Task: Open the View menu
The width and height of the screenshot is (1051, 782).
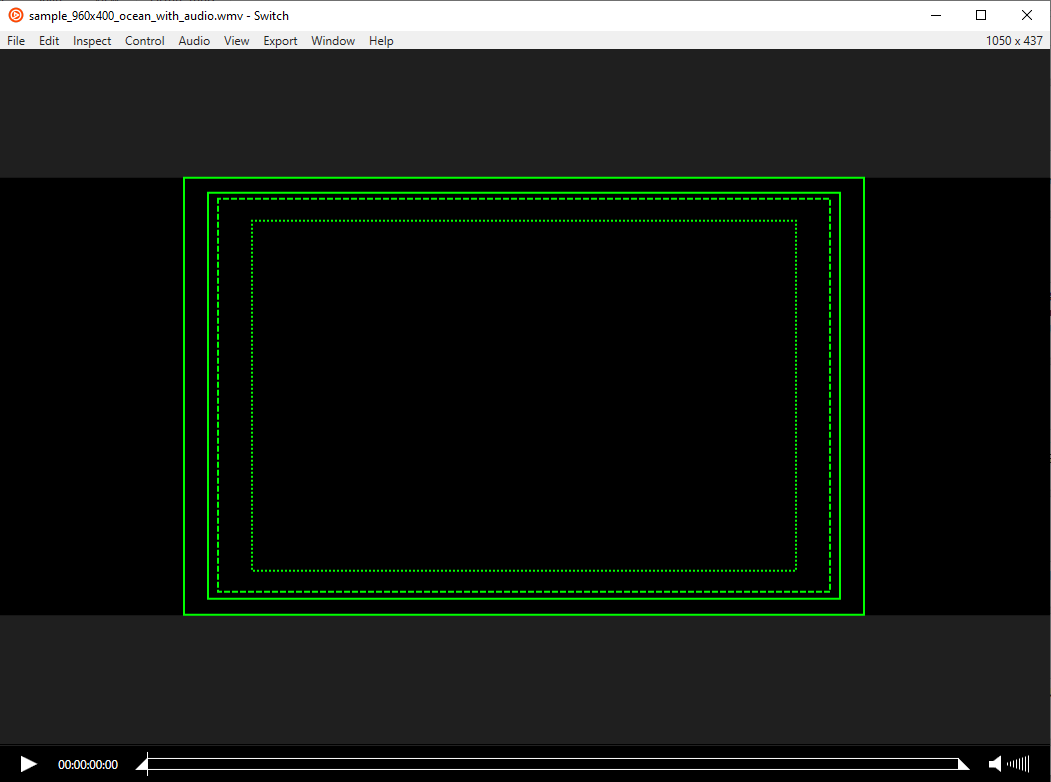Action: [x=236, y=41]
